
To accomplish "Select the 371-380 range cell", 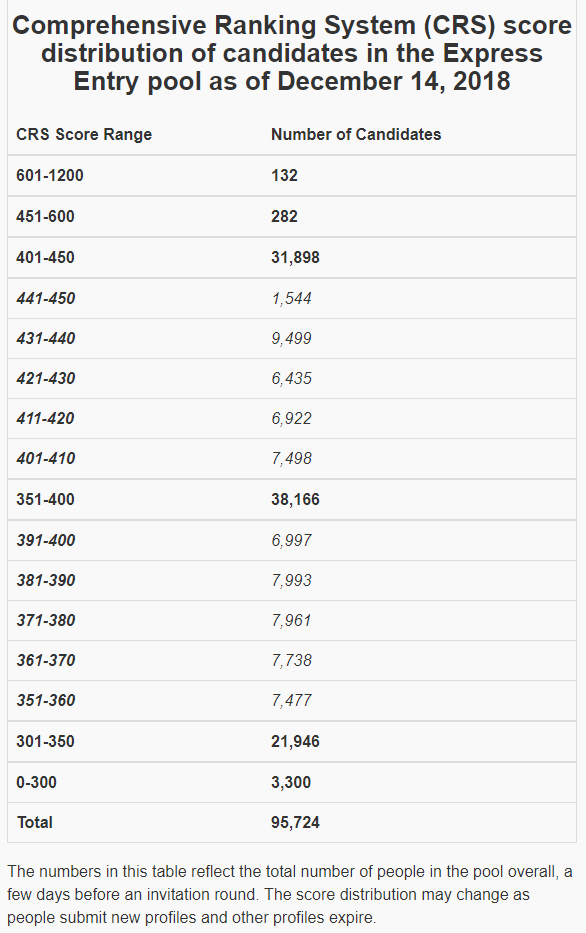I will point(46,621).
